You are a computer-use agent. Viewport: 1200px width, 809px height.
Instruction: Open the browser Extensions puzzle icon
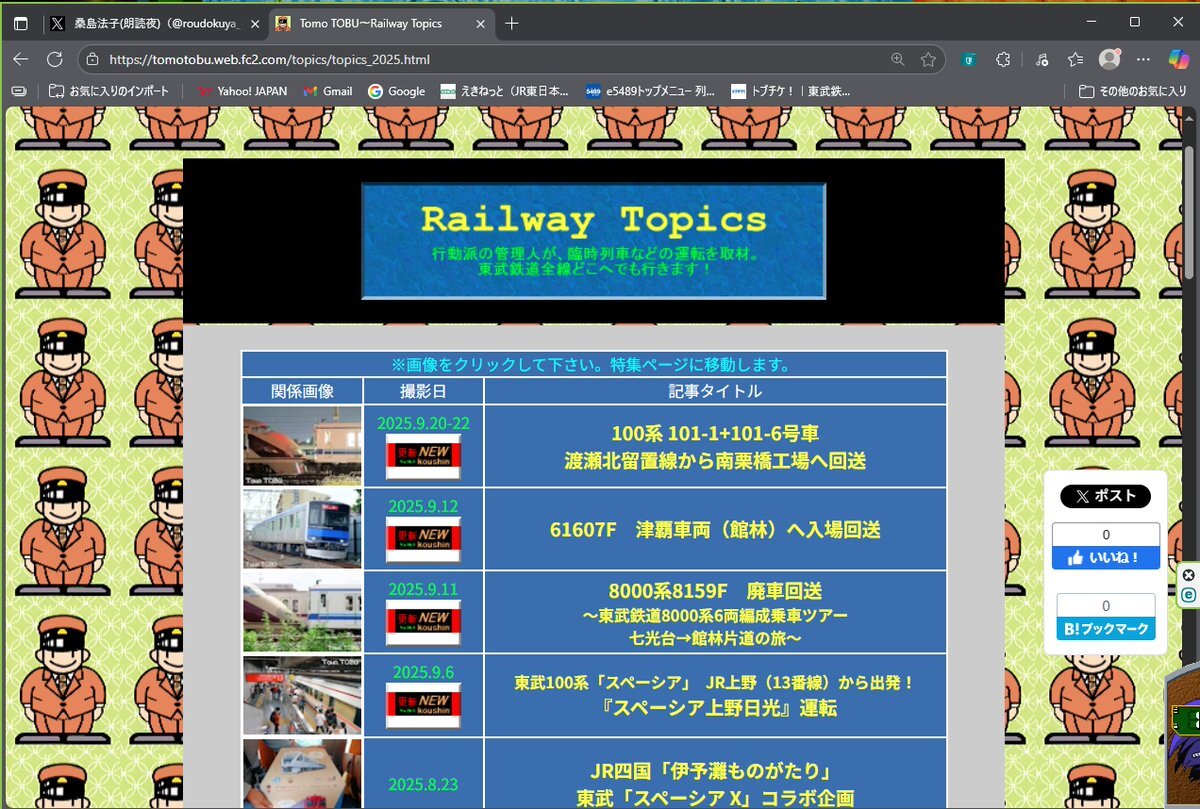pyautogui.click(x=1004, y=59)
